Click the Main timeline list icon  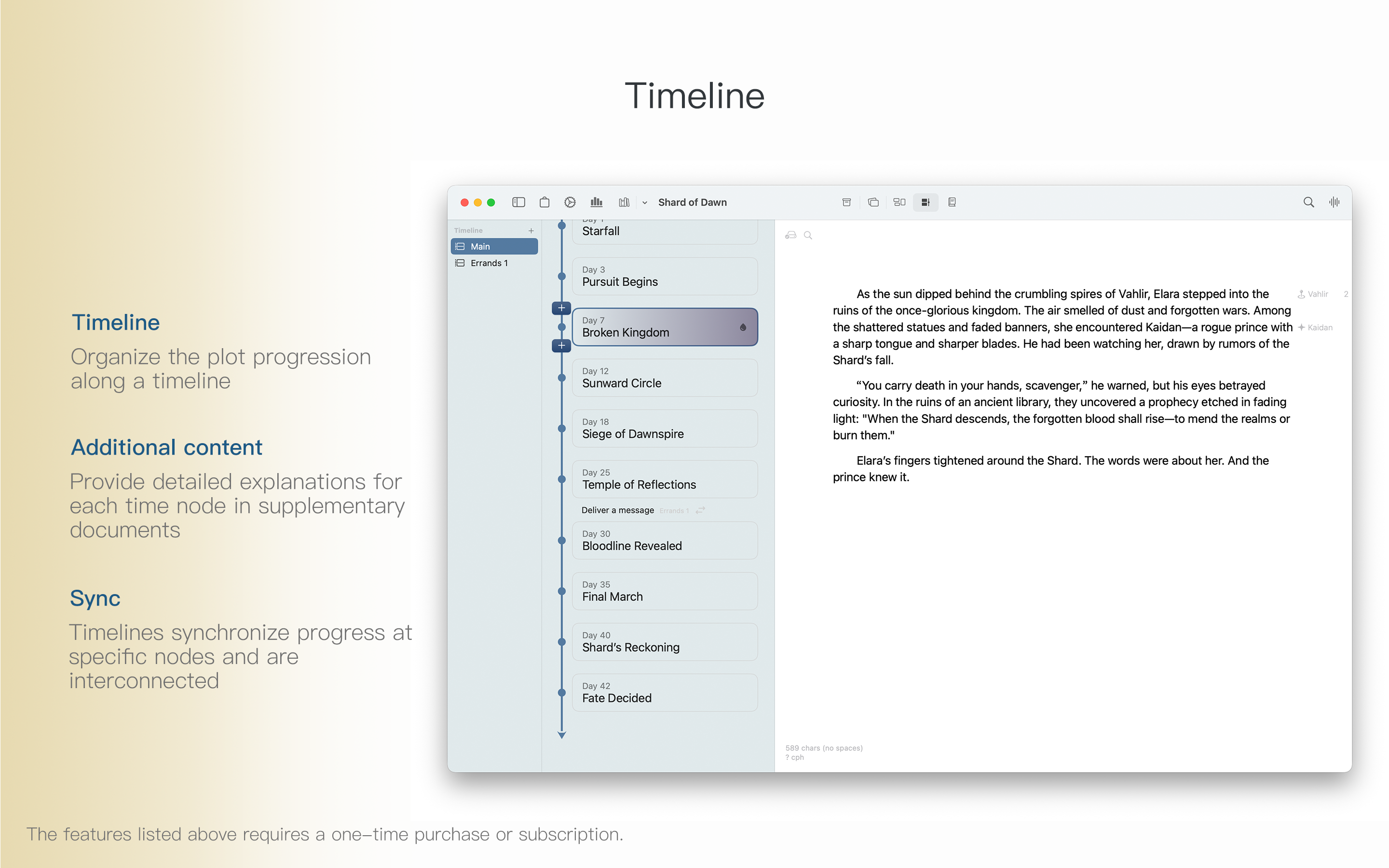pos(460,246)
